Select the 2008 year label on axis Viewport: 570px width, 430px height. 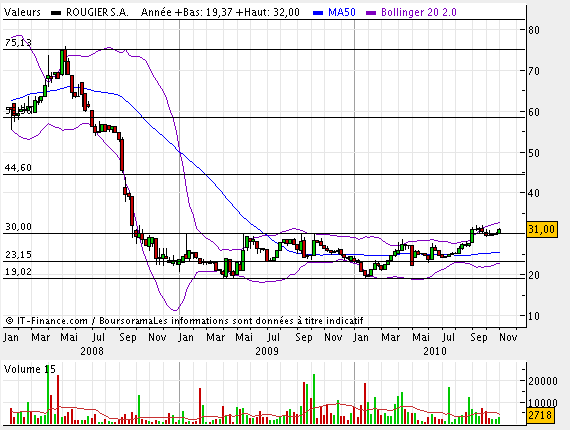[92, 351]
